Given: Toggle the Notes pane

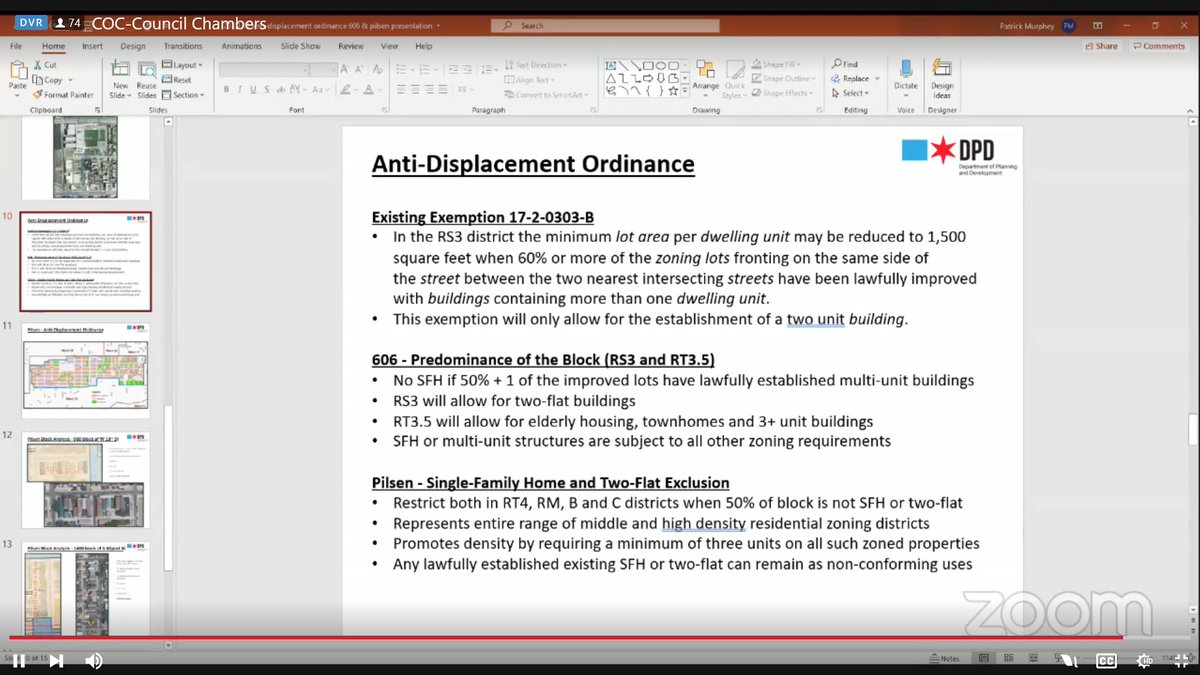Looking at the screenshot, I should tap(944, 658).
